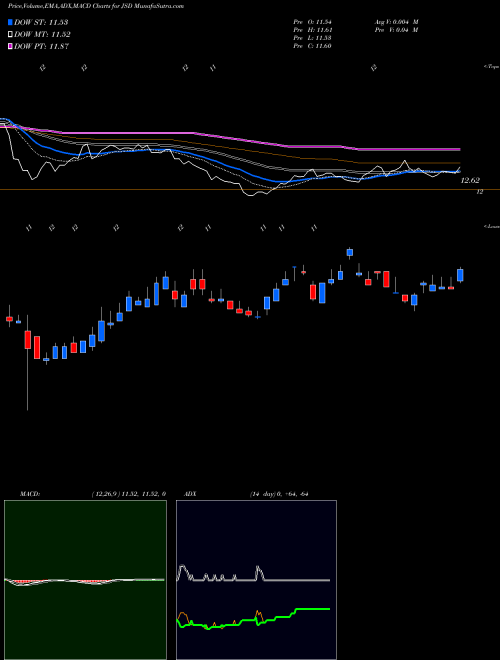The height and width of the screenshot is (660, 500).
Task: Click the ADX (14 day) values text
Action: (x=279, y=494)
